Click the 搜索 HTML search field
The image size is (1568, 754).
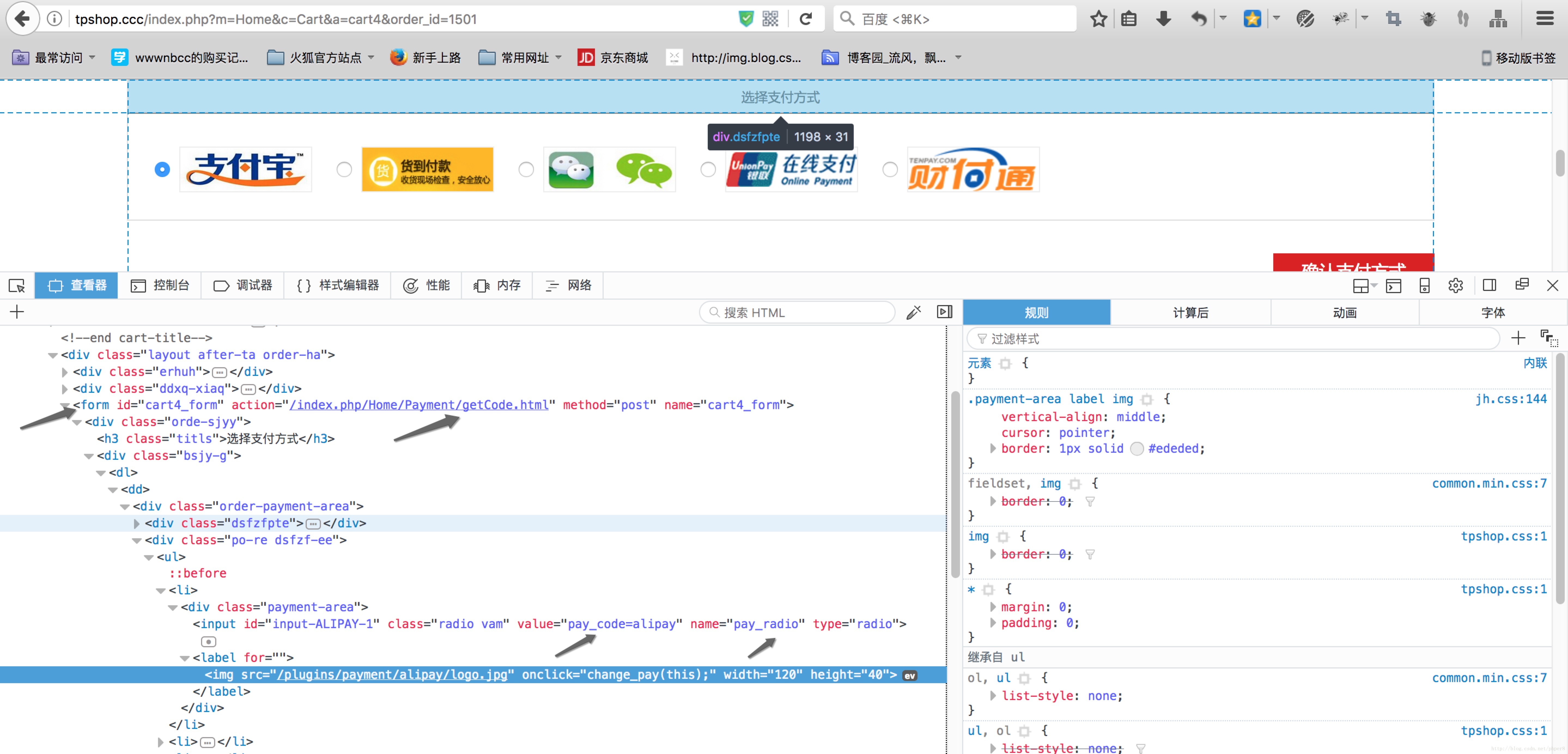pyautogui.click(x=797, y=312)
